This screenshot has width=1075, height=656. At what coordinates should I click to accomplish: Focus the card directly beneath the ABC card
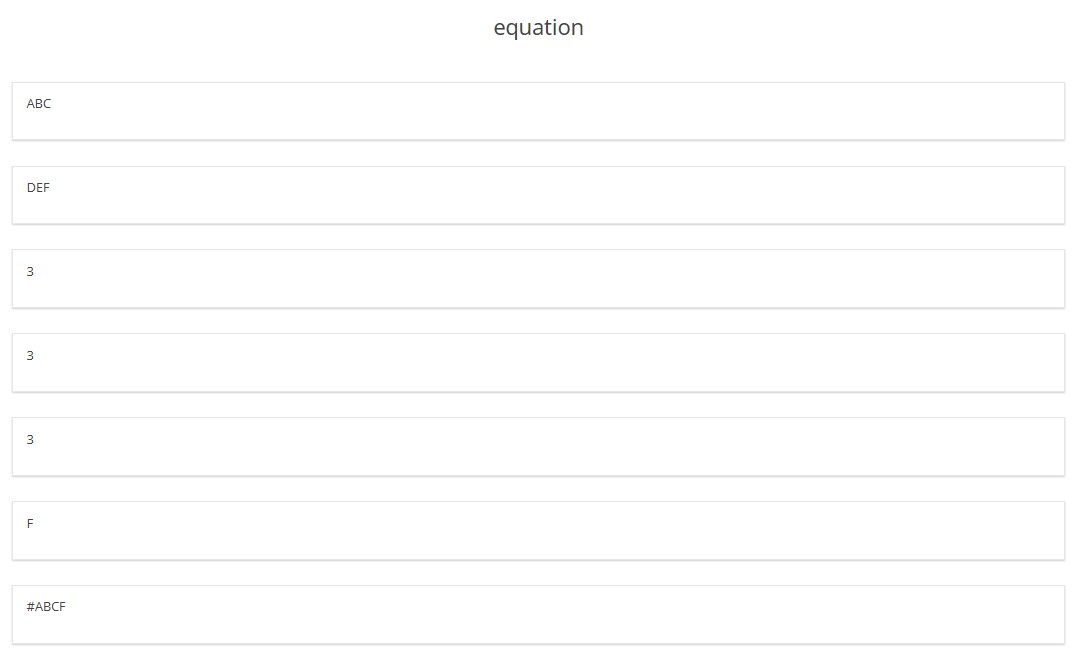tap(538, 195)
